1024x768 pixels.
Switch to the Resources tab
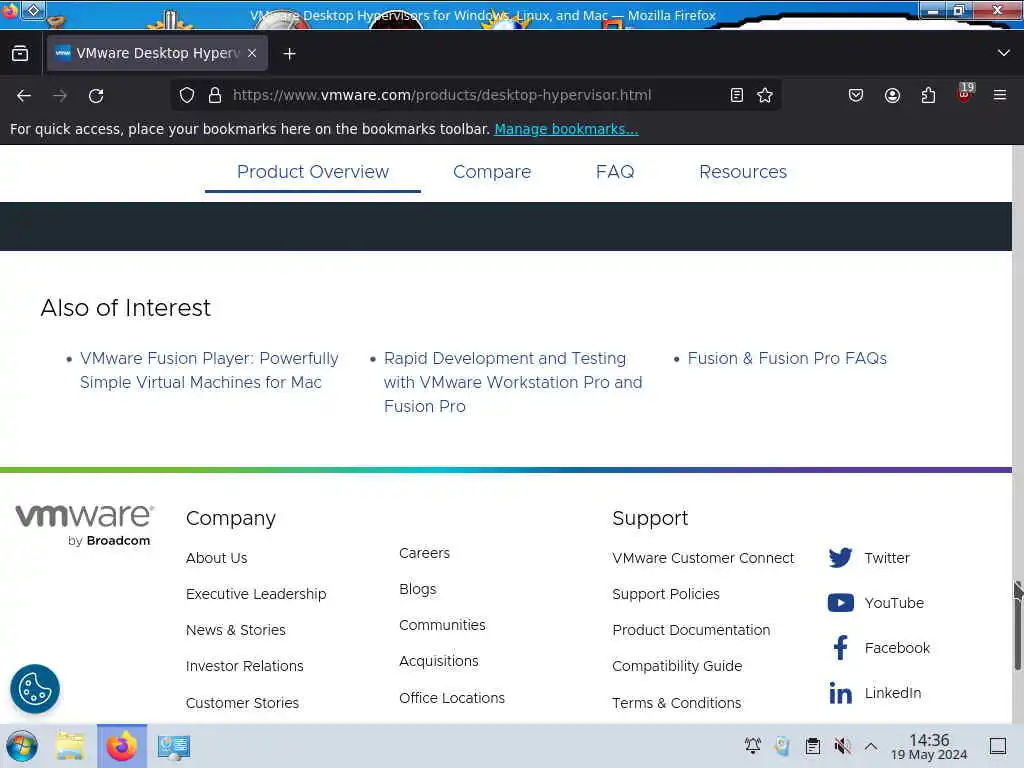tap(743, 172)
